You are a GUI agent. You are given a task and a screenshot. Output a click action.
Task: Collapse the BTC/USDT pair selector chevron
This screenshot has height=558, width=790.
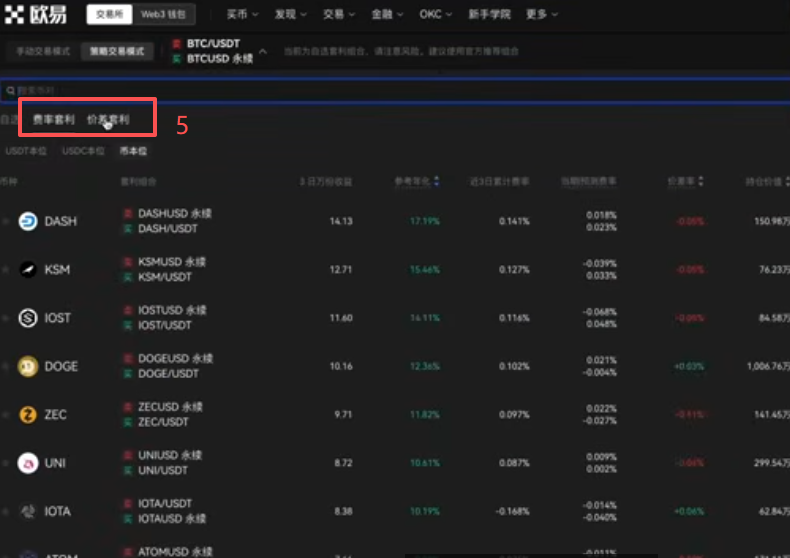[263, 51]
